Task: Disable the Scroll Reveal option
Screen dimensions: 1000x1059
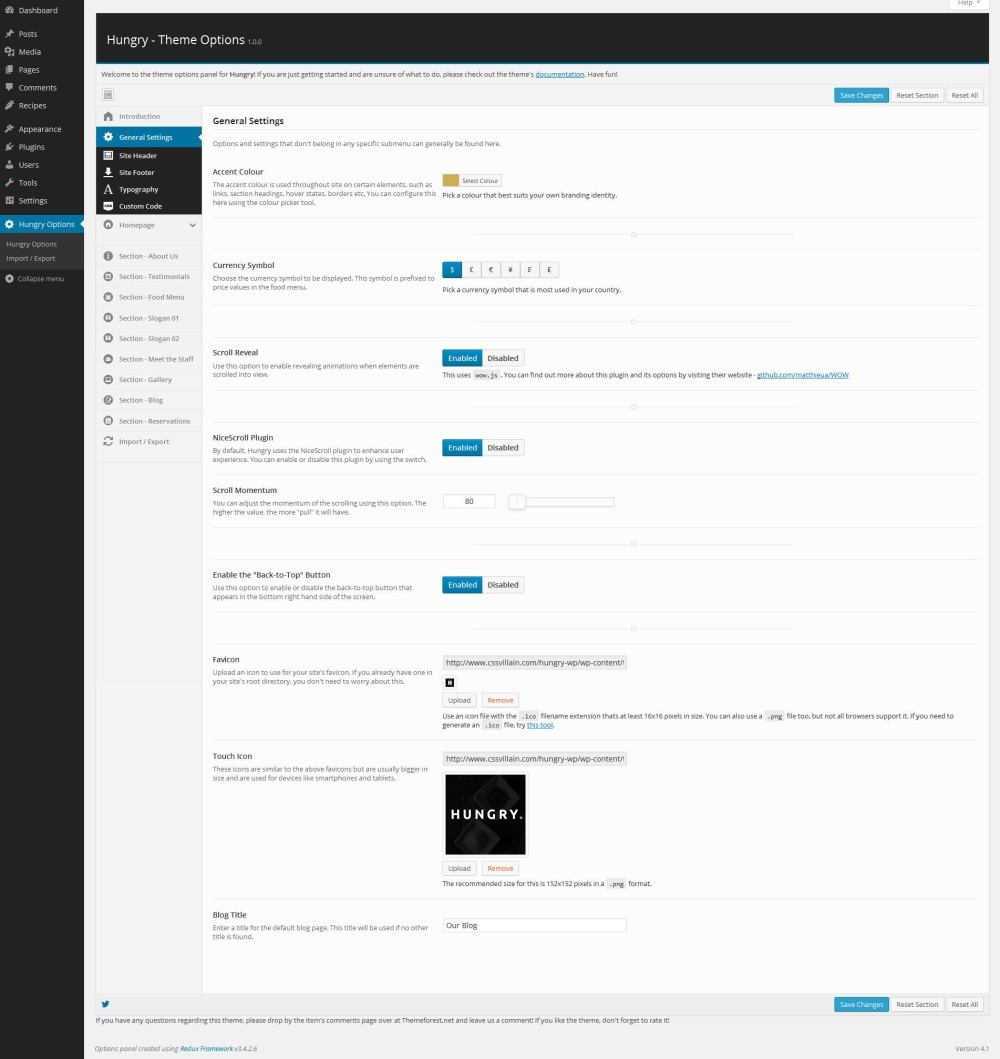Action: click(x=503, y=358)
